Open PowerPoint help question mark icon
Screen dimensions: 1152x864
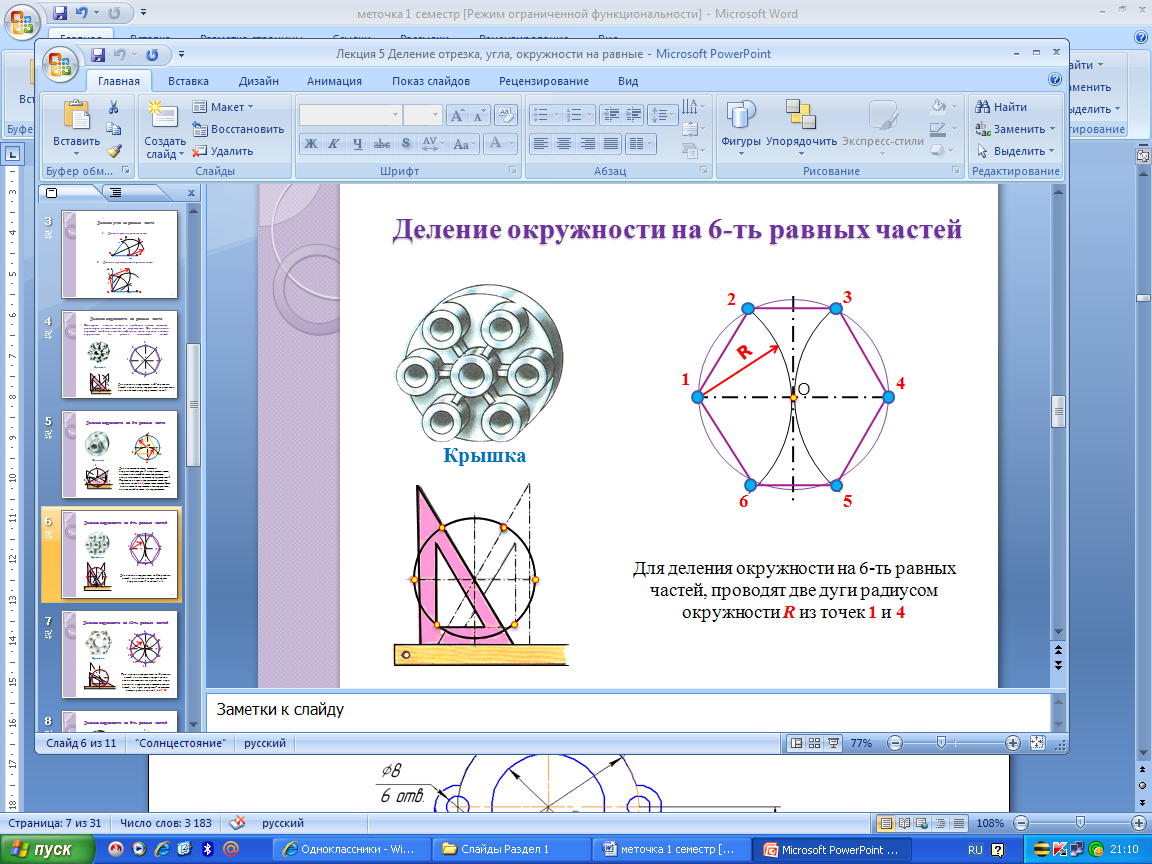point(1054,79)
